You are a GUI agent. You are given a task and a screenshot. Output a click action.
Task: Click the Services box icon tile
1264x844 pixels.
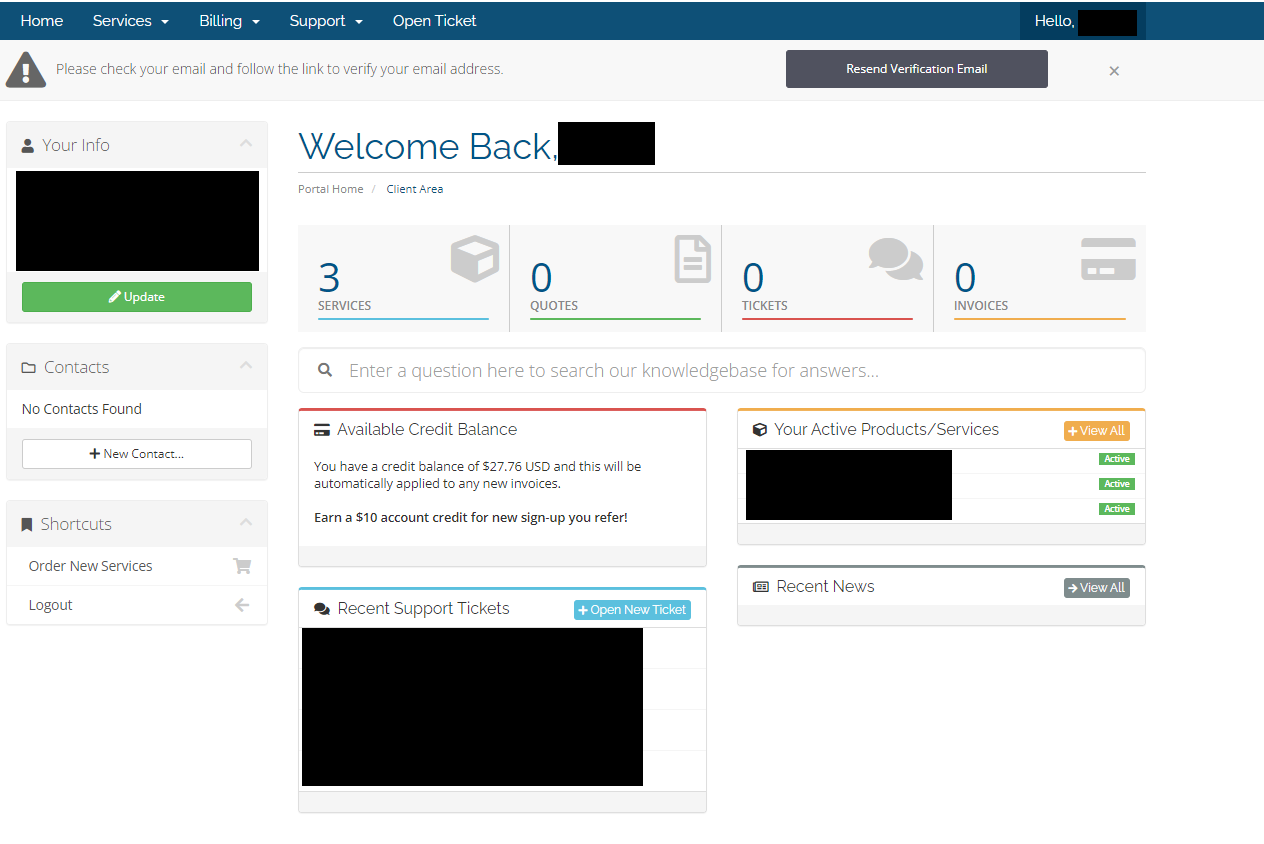(474, 259)
